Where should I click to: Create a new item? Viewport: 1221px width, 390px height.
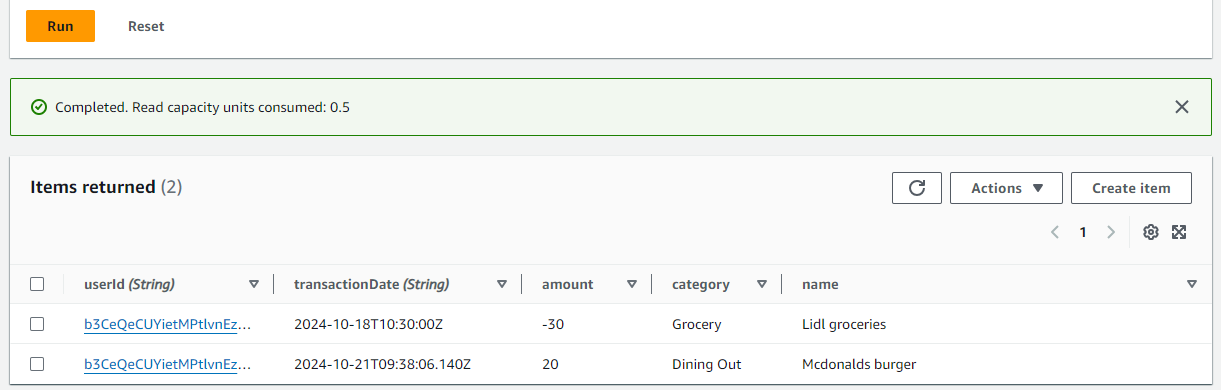[x=1132, y=188]
